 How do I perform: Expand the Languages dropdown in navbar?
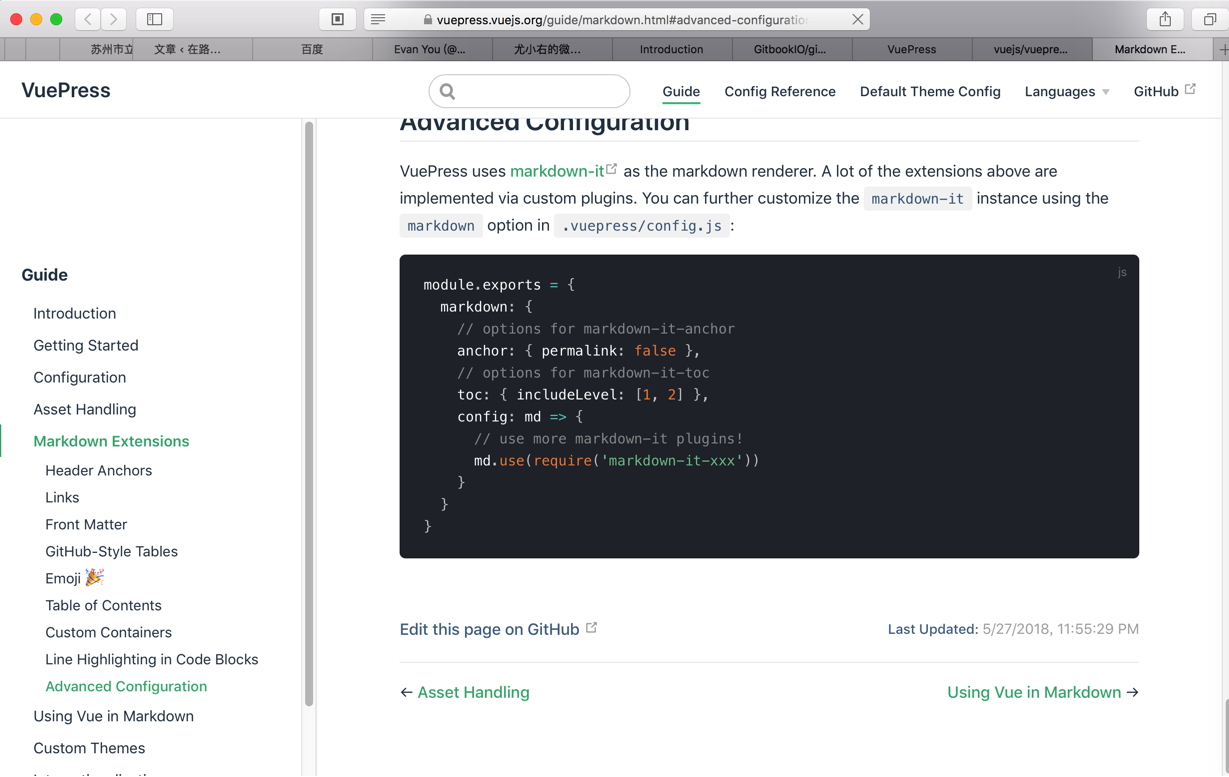[1066, 91]
